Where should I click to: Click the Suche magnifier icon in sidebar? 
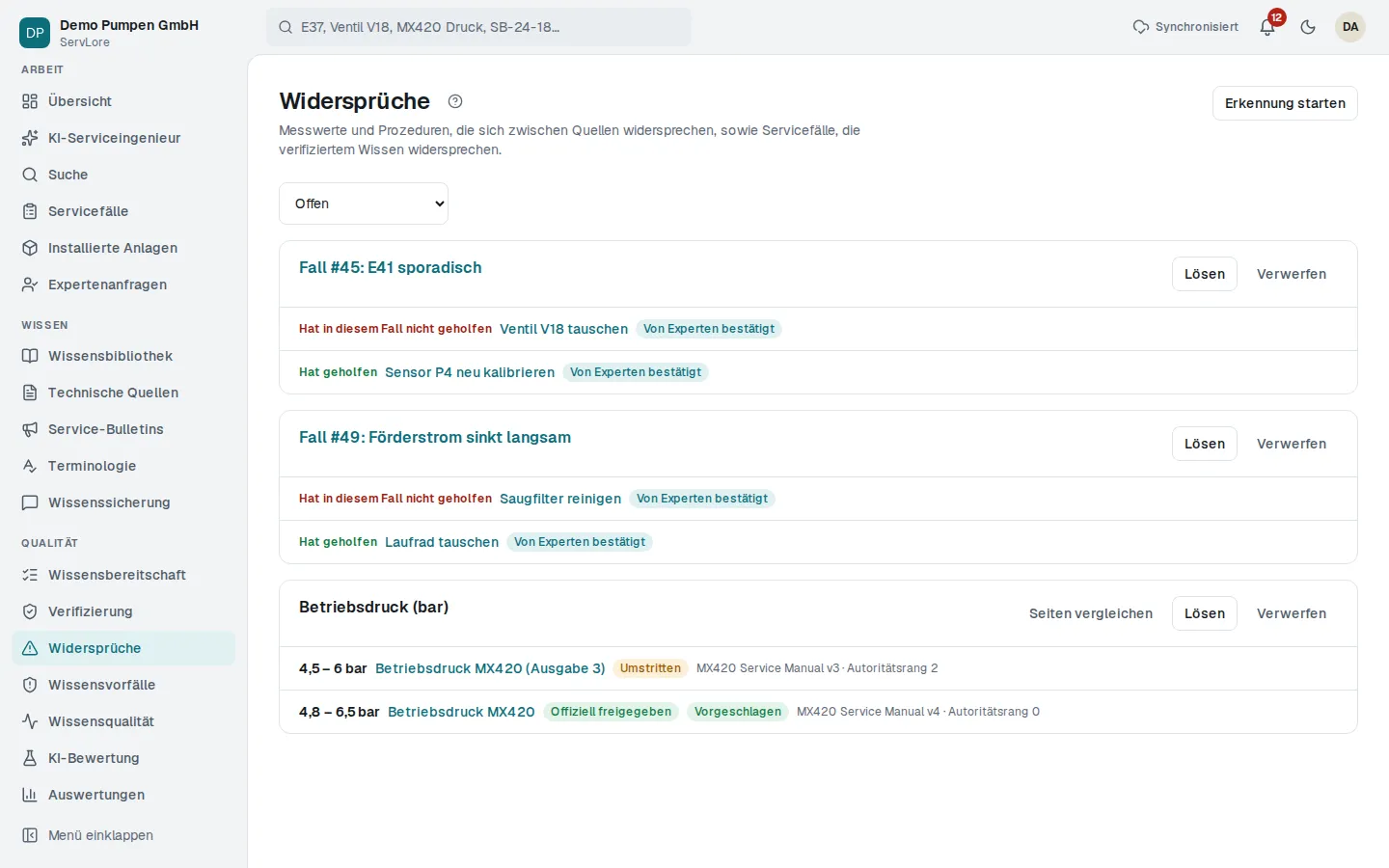30,175
